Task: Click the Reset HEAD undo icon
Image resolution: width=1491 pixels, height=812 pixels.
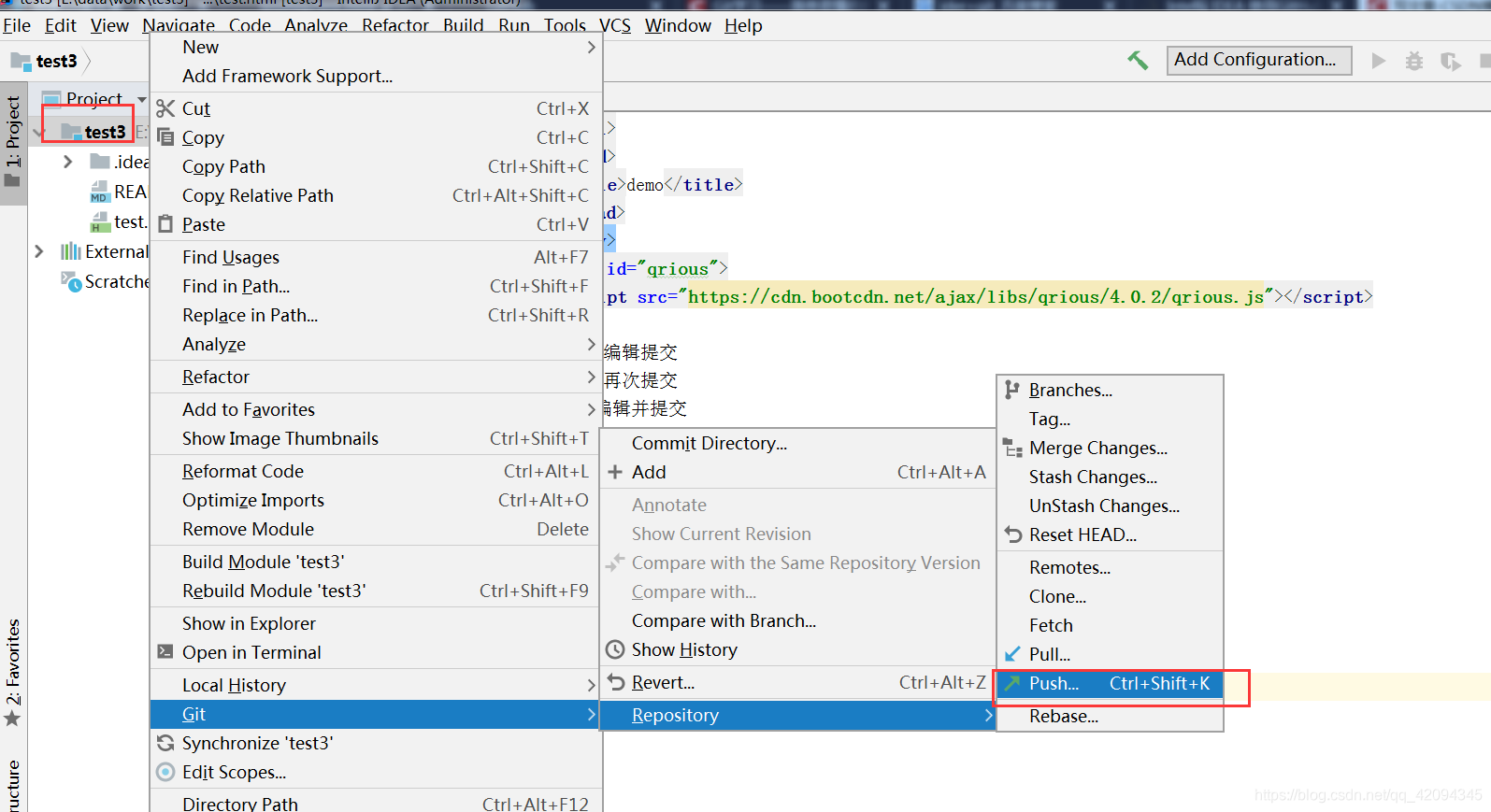Action: (1013, 534)
